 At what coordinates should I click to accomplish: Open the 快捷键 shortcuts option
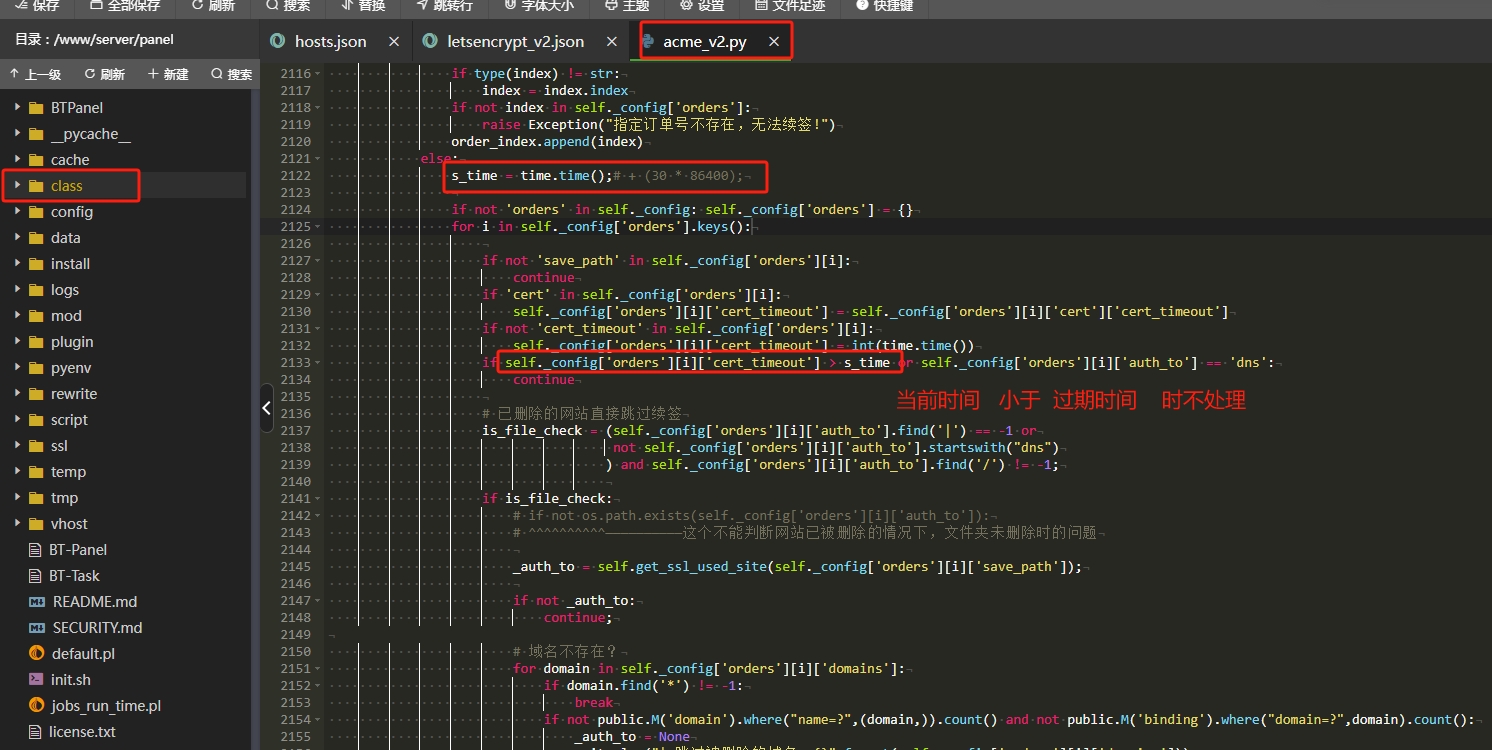pos(885,6)
